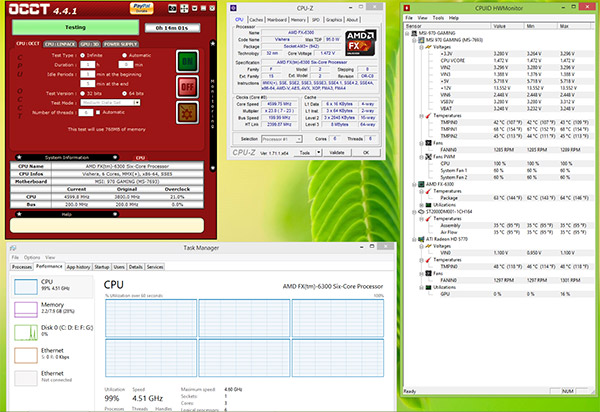This screenshot has width=600, height=412.
Task: Open SPD tab in CPU-Z
Action: click(x=316, y=20)
